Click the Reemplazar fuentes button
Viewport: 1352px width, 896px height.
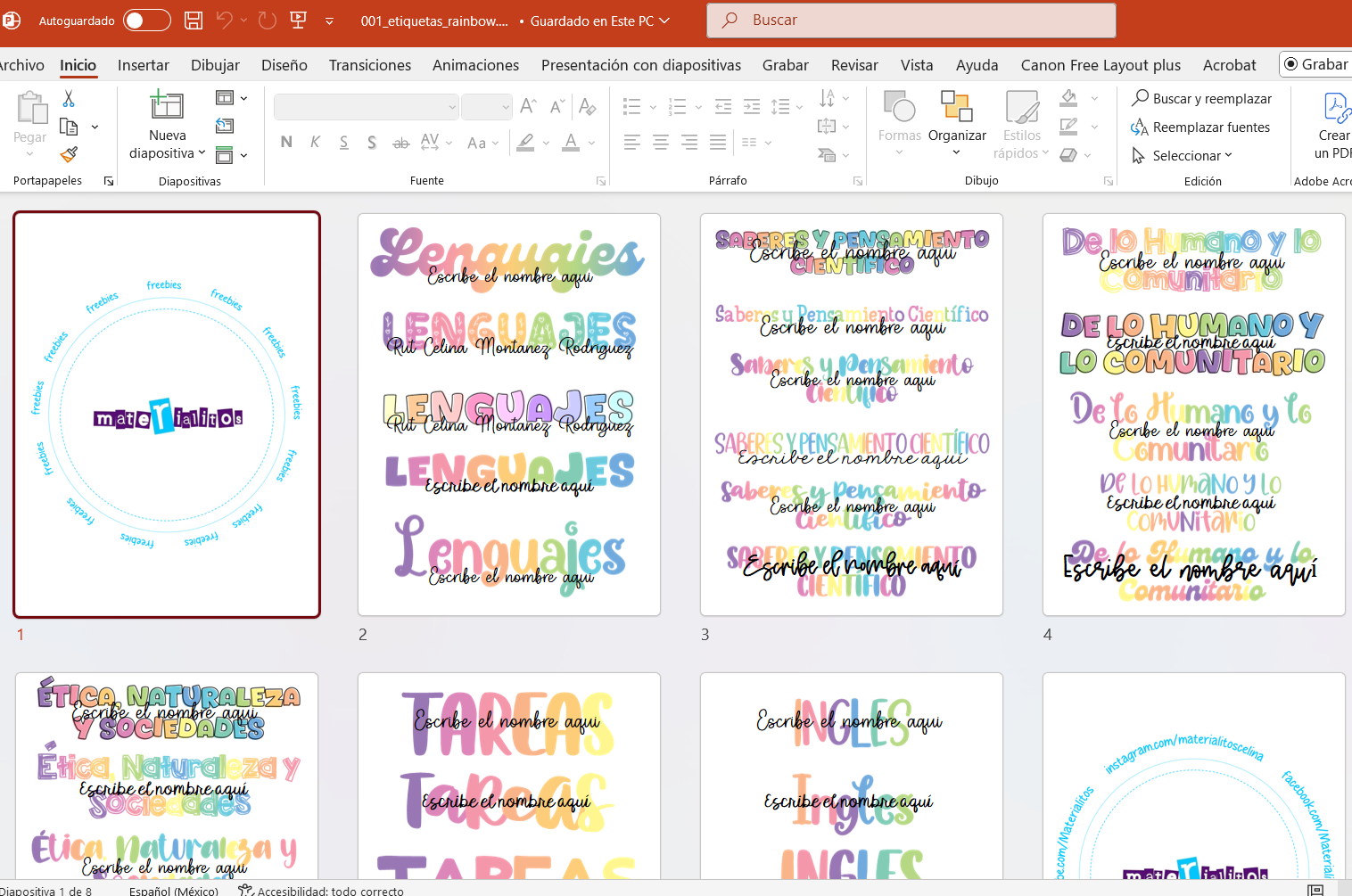coord(1201,127)
